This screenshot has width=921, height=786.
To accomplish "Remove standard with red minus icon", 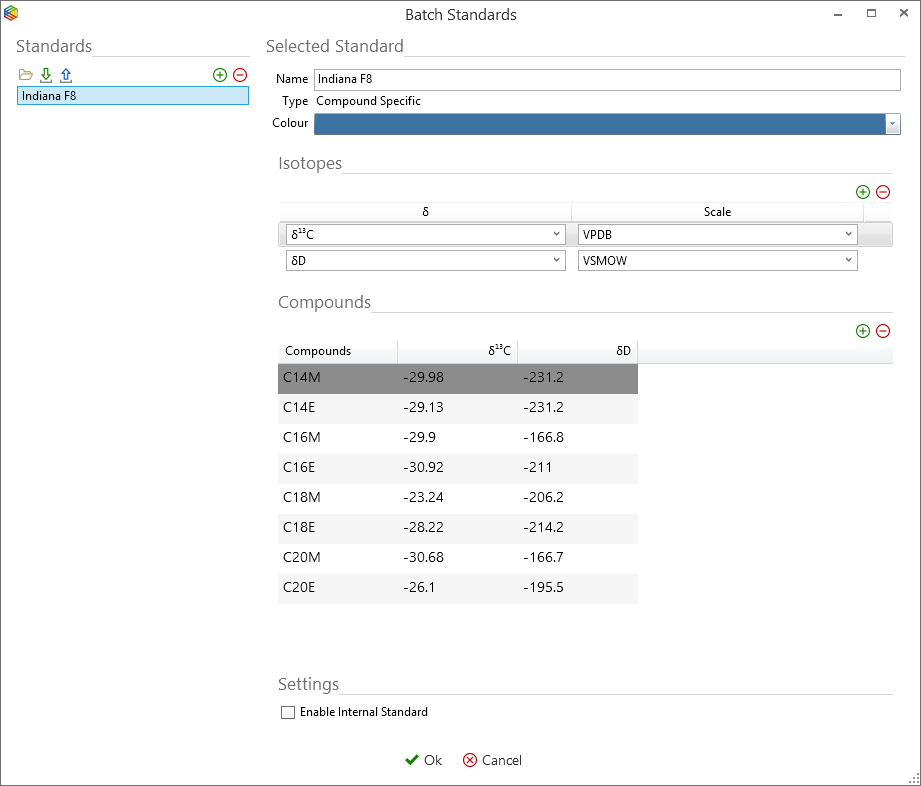I will pyautogui.click(x=240, y=75).
